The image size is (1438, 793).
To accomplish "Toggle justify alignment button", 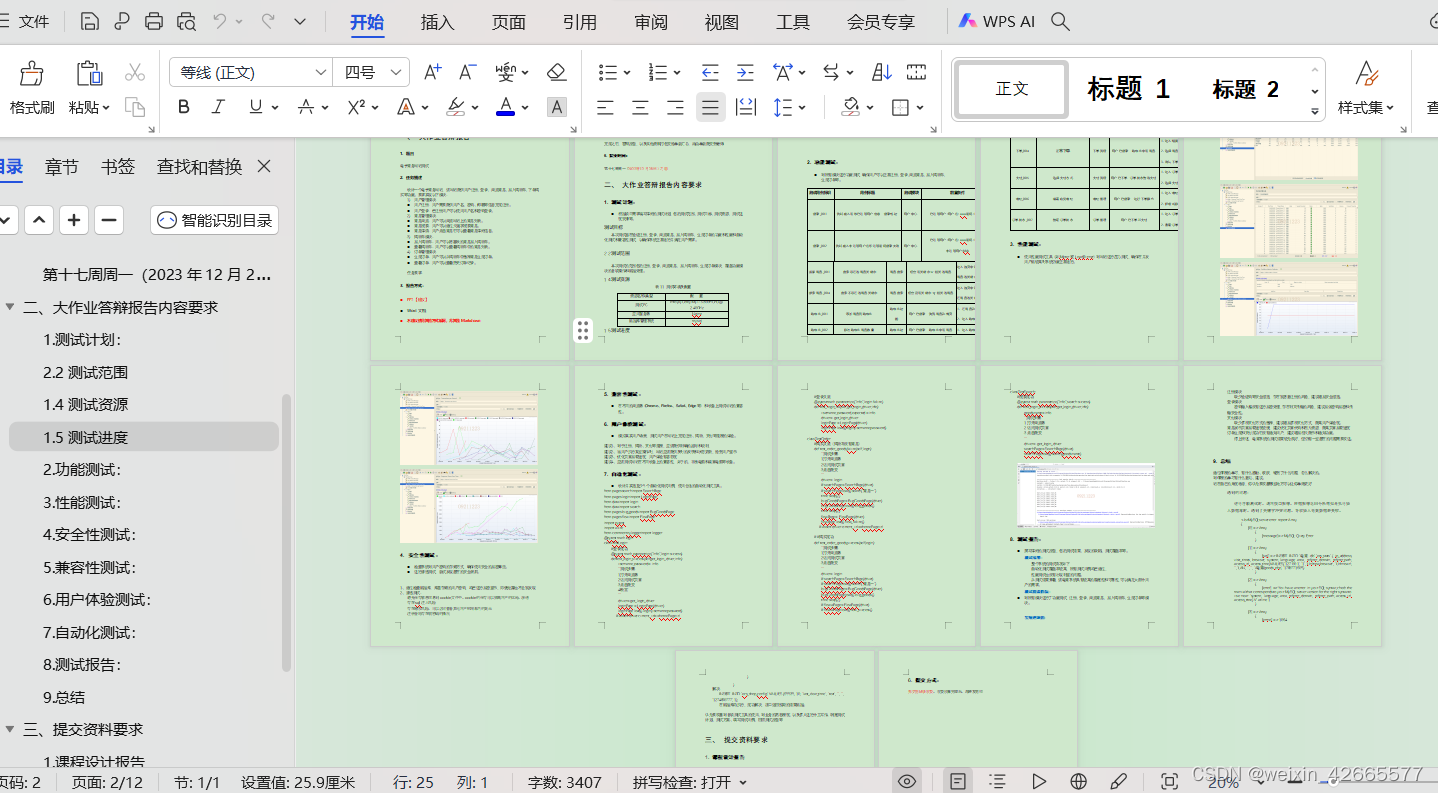I will click(x=710, y=107).
